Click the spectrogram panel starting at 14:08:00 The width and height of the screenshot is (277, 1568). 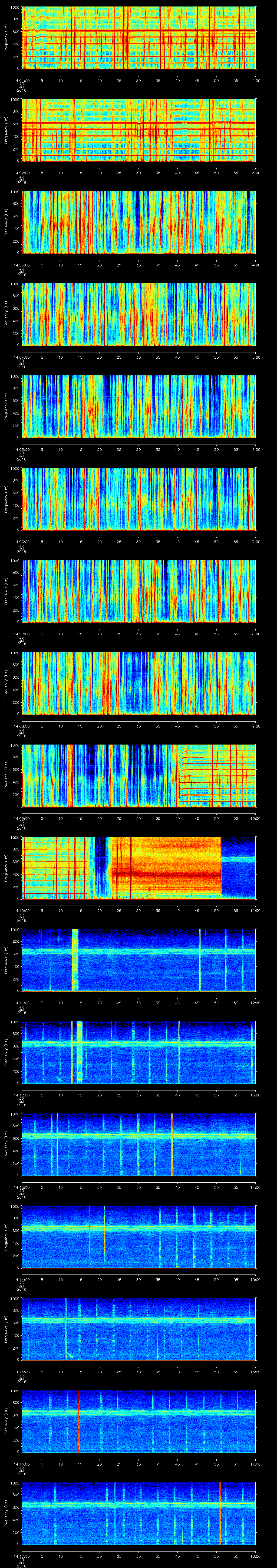coord(139,683)
